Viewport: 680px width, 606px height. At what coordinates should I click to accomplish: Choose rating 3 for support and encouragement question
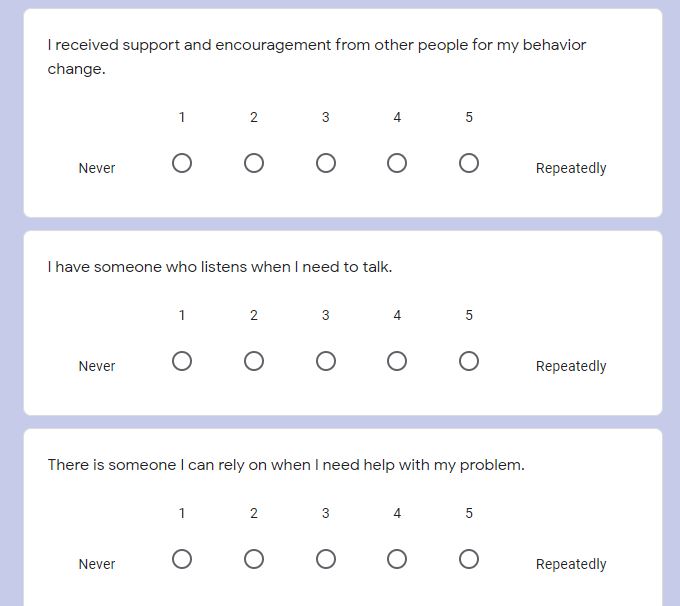pos(326,164)
